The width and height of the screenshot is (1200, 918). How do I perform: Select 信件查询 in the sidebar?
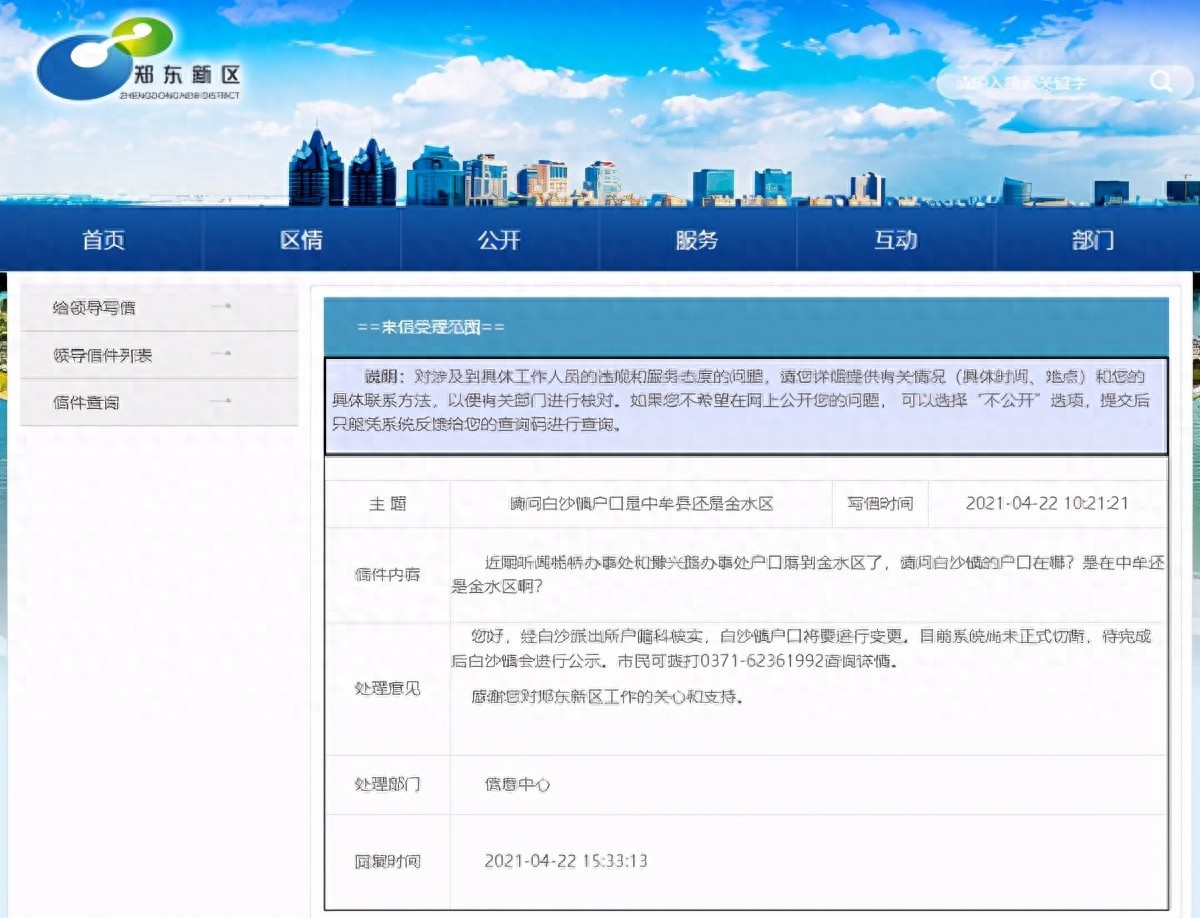coord(87,402)
